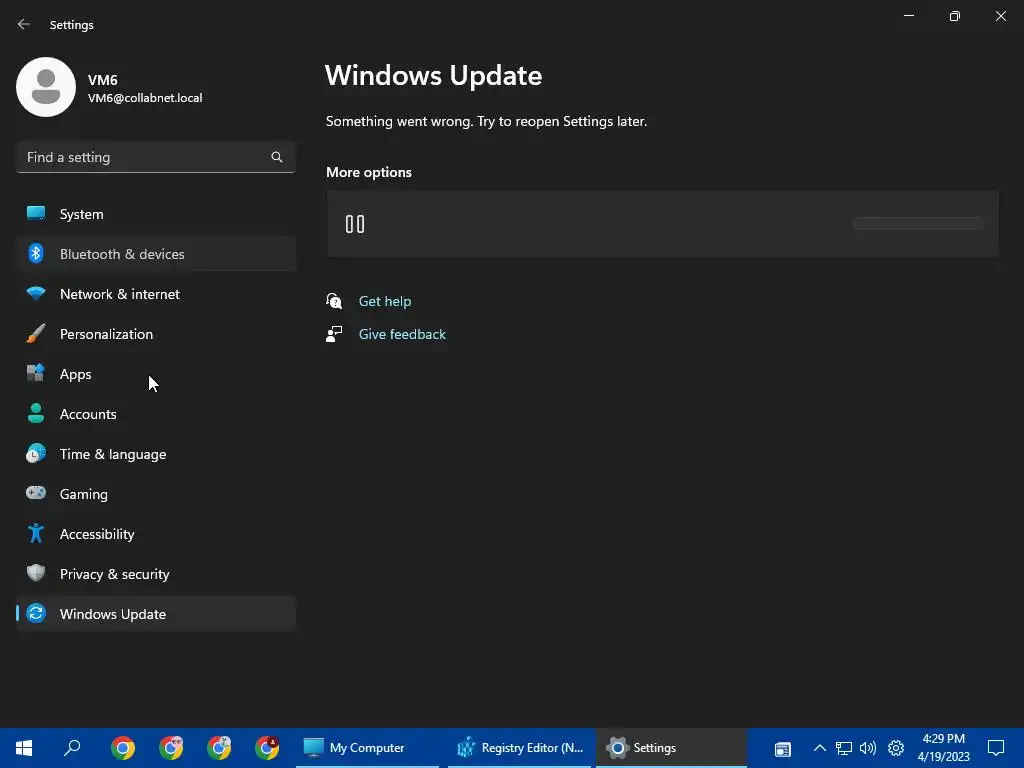The image size is (1024, 768).
Task: Click the Time & language clock icon
Action: pyautogui.click(x=36, y=453)
